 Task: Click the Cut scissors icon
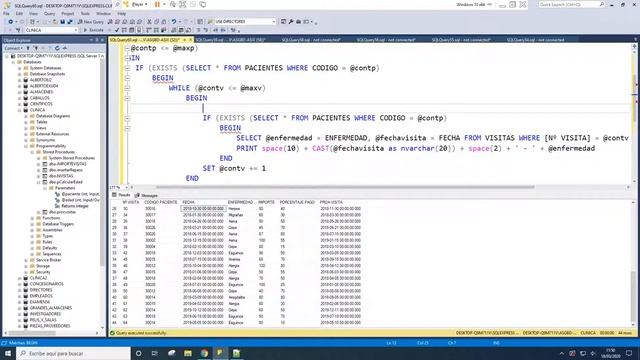coord(149,22)
